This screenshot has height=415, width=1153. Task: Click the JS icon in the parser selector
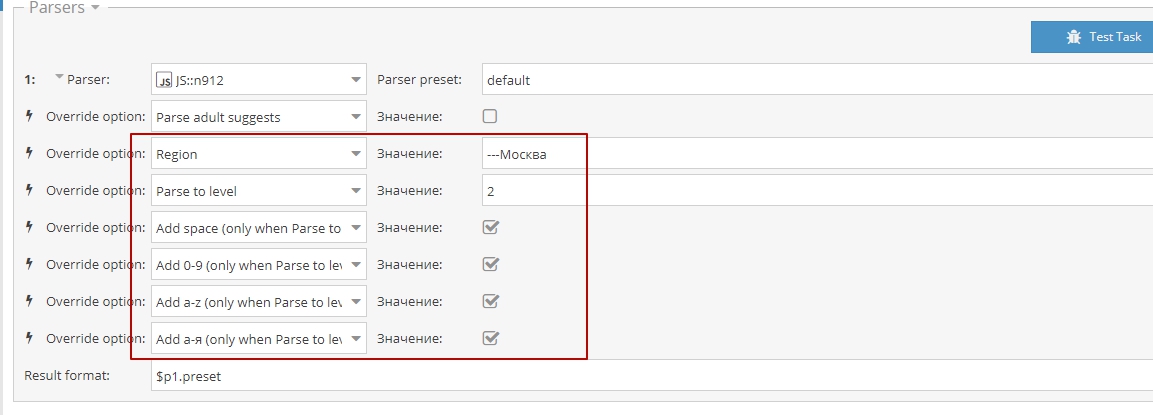click(164, 80)
